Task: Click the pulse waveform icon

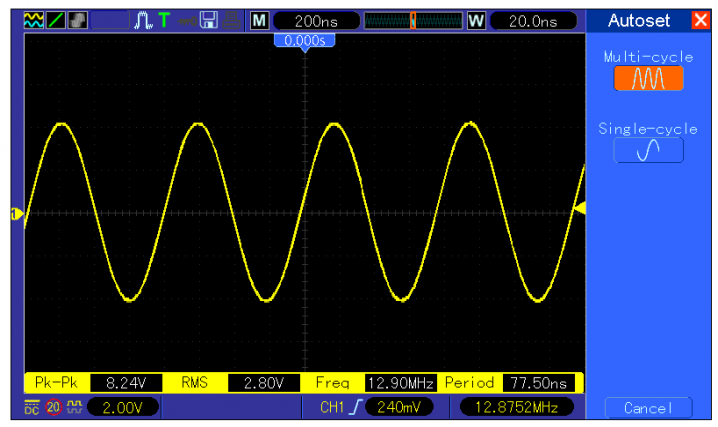Action: 142,20
